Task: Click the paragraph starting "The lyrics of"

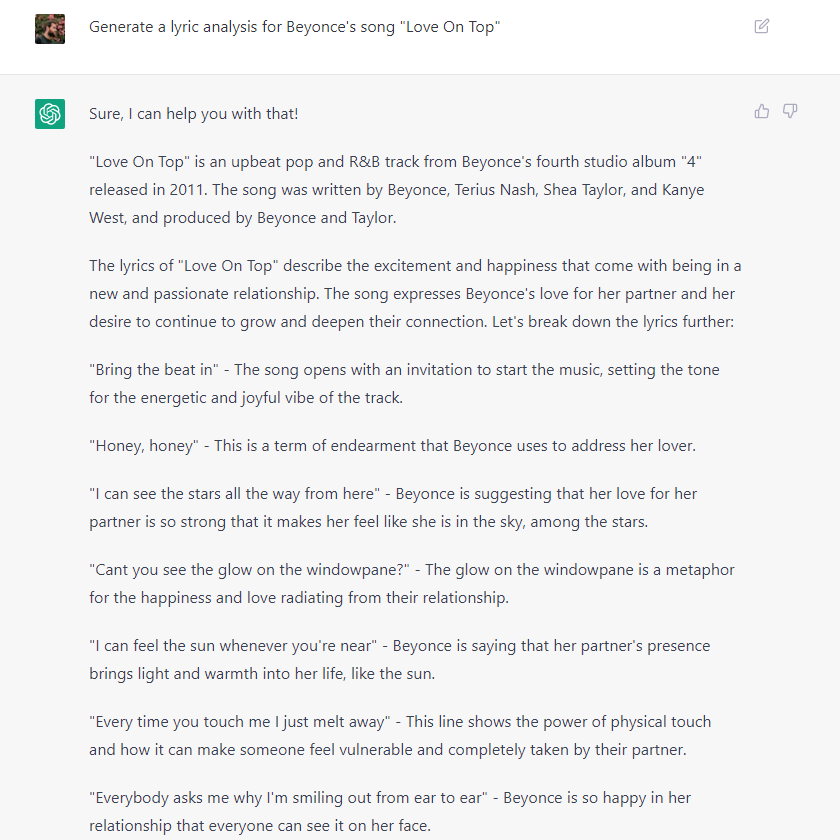Action: (415, 294)
